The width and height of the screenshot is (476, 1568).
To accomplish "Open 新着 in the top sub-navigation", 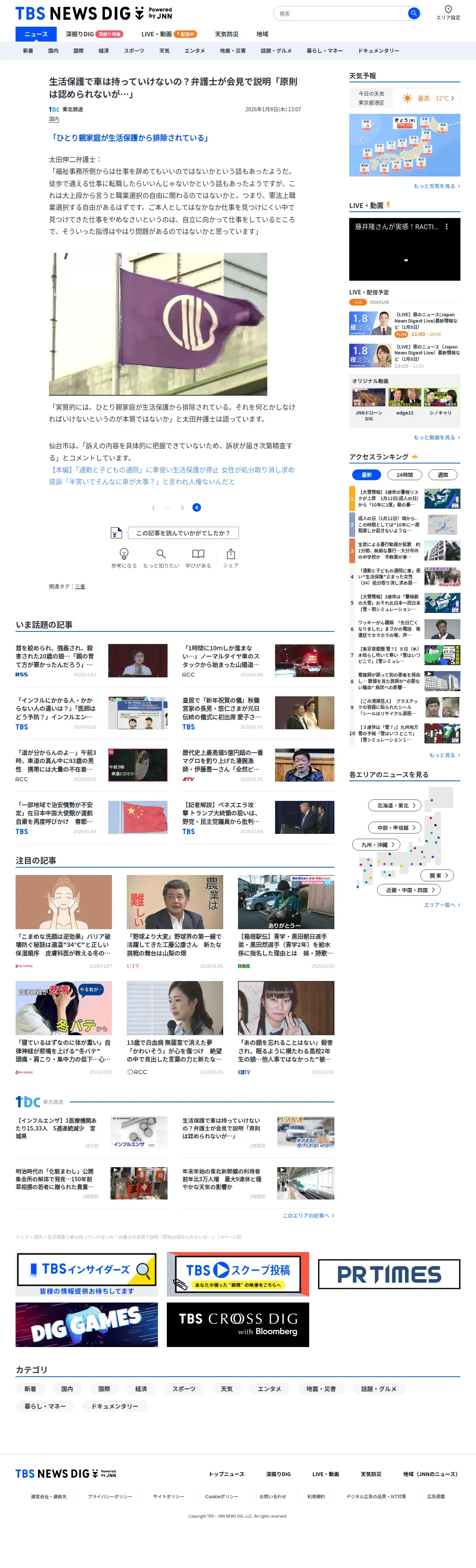I will click(x=28, y=50).
